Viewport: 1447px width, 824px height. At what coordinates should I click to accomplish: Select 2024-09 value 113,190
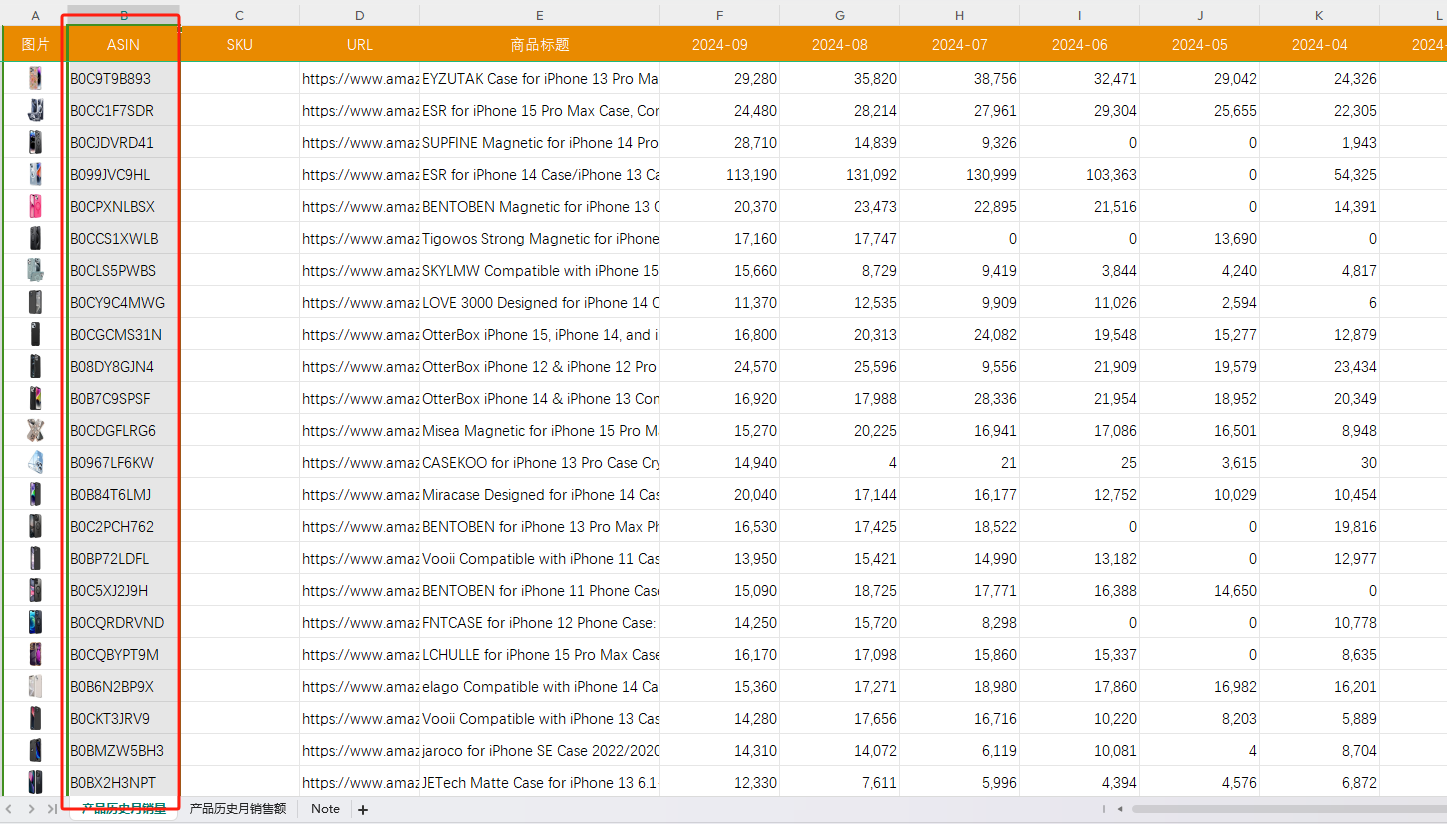719,174
